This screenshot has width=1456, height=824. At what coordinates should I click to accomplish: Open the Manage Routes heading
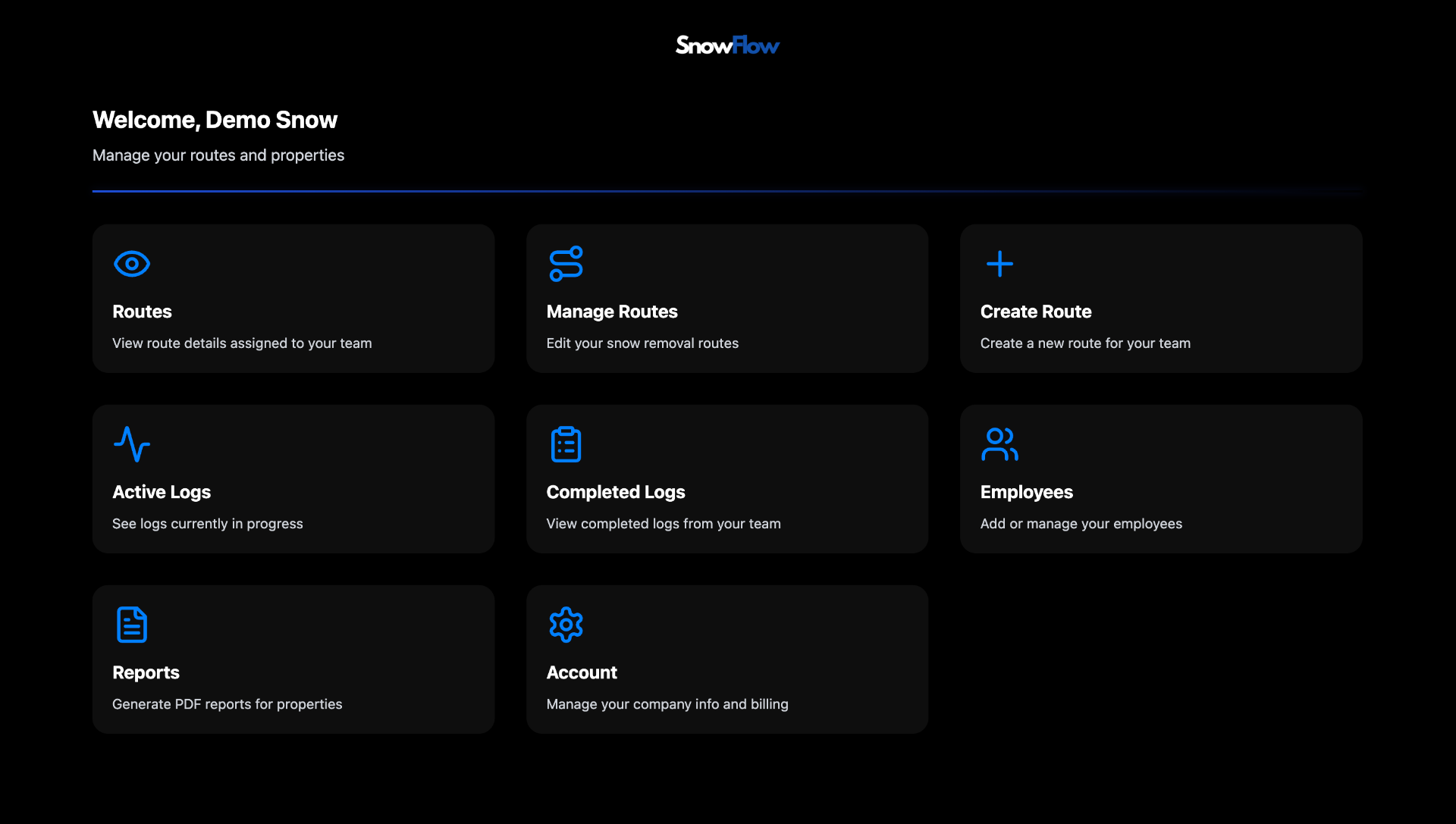point(612,312)
